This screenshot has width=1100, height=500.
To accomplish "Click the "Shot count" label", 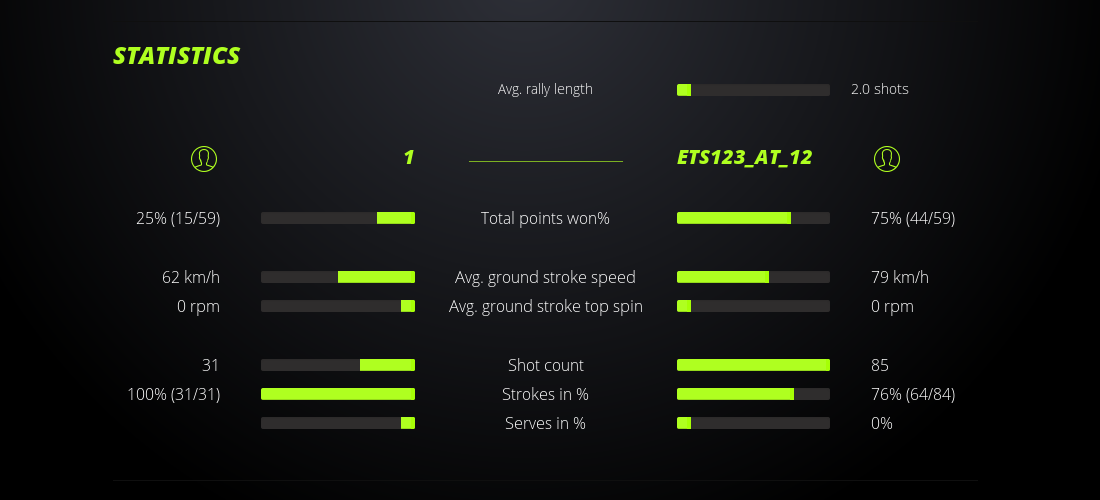I will click(545, 365).
